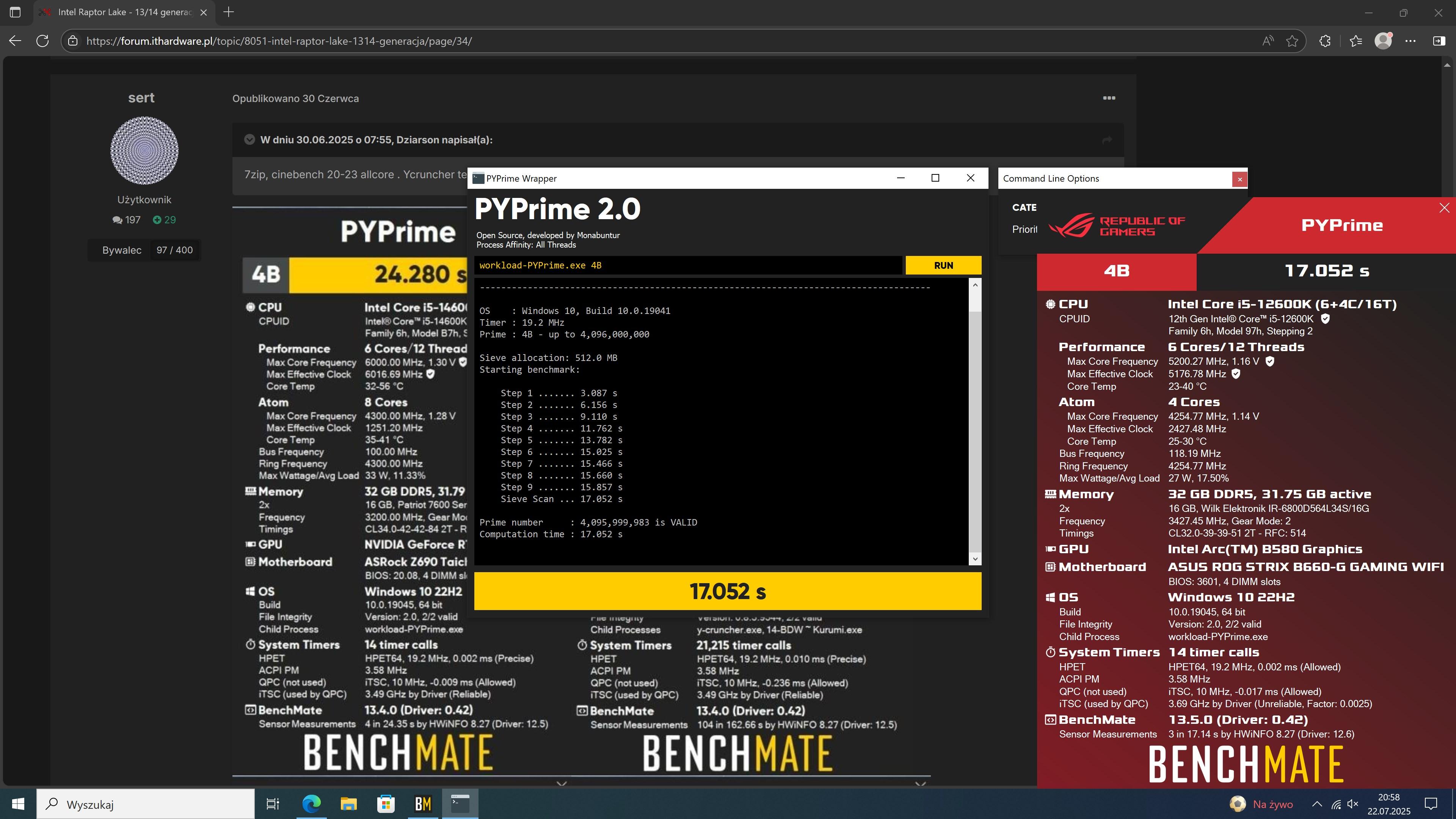Open File Explorer from taskbar

point(348,804)
